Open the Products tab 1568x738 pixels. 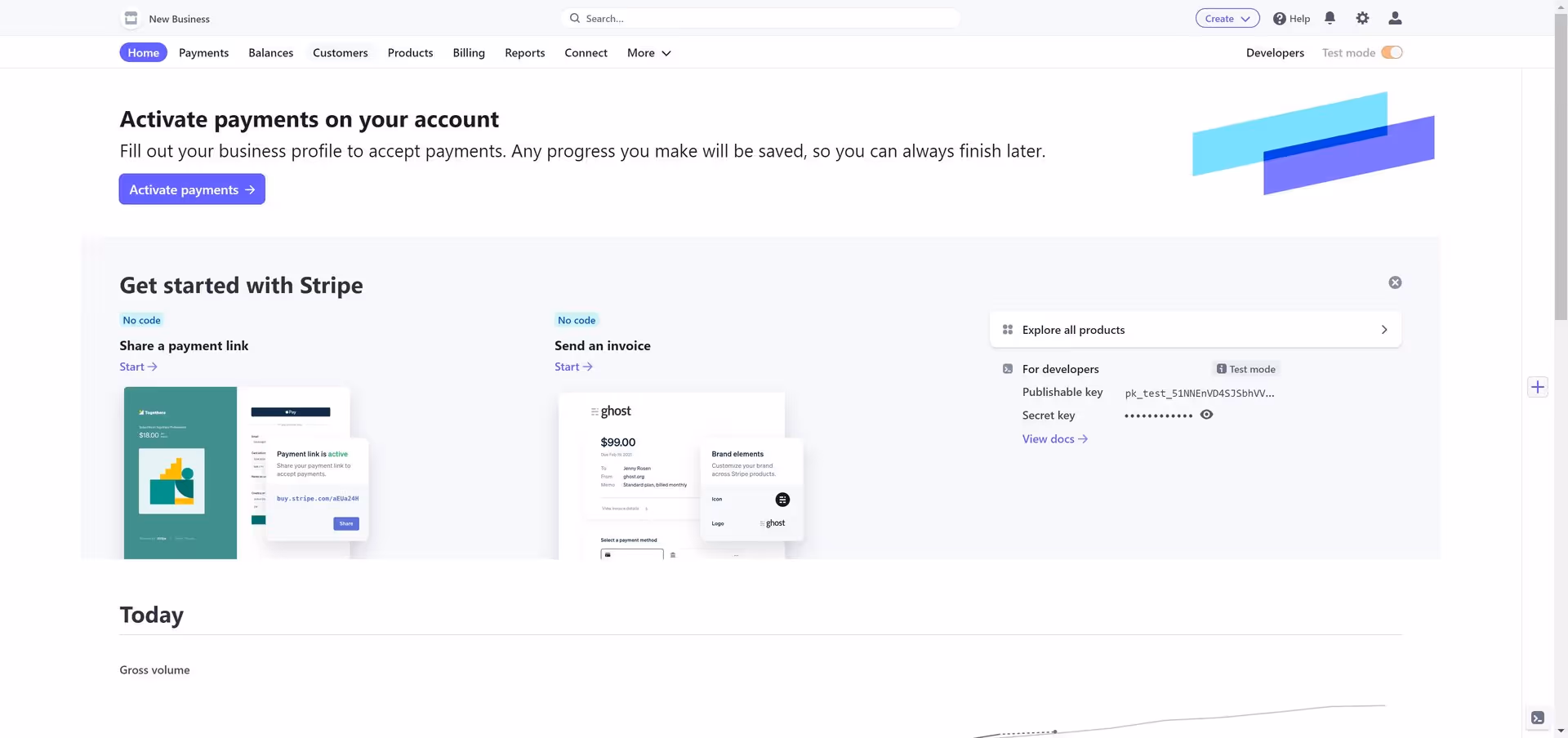(410, 52)
